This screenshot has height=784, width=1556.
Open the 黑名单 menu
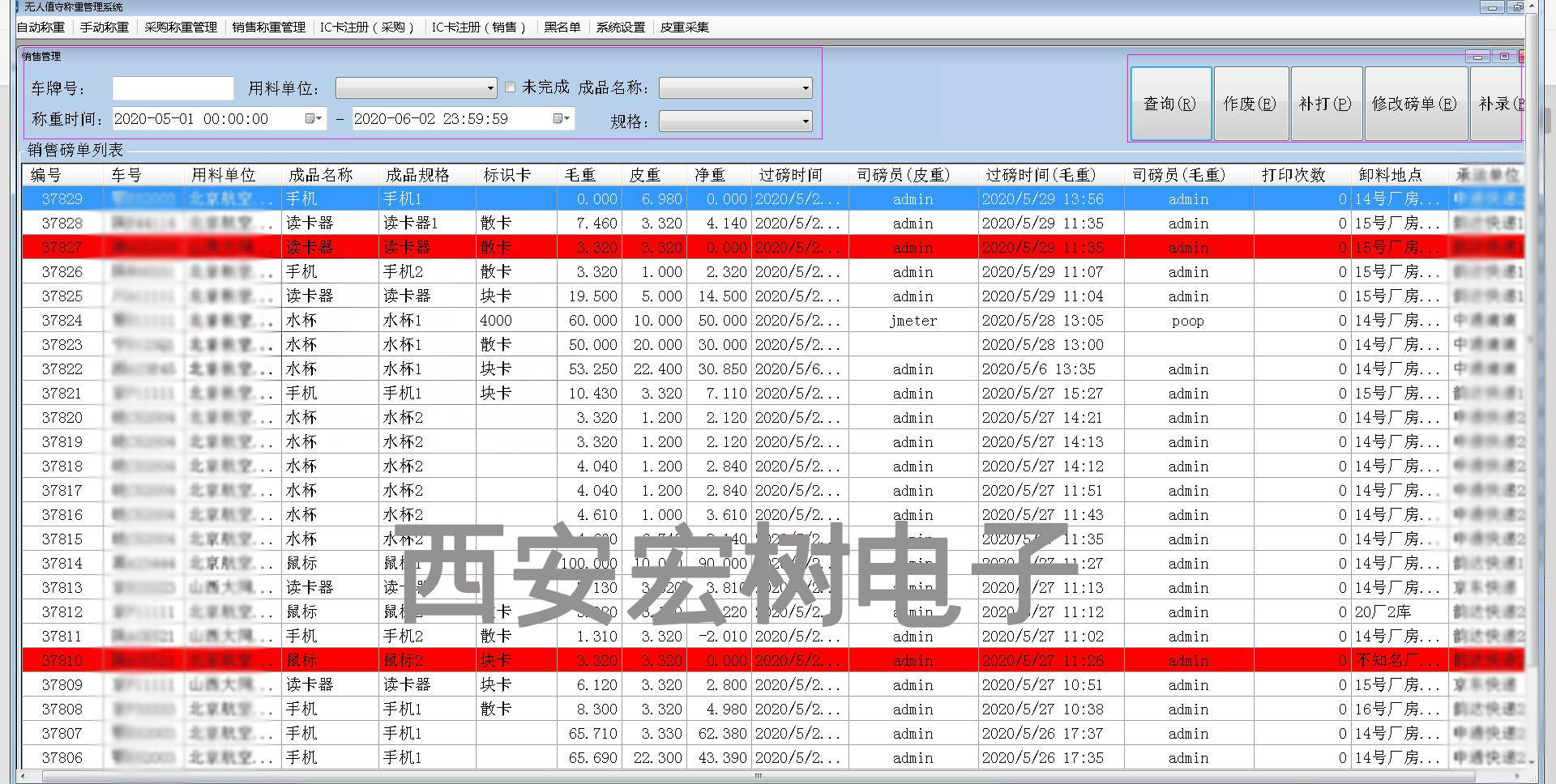(x=562, y=27)
